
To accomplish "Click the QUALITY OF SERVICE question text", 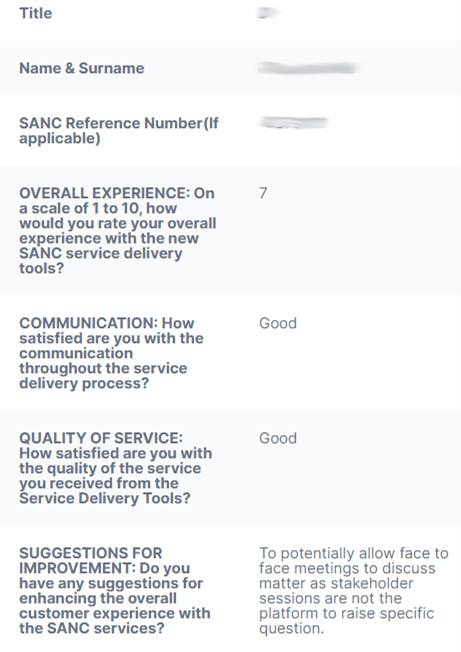I will 116,468.
